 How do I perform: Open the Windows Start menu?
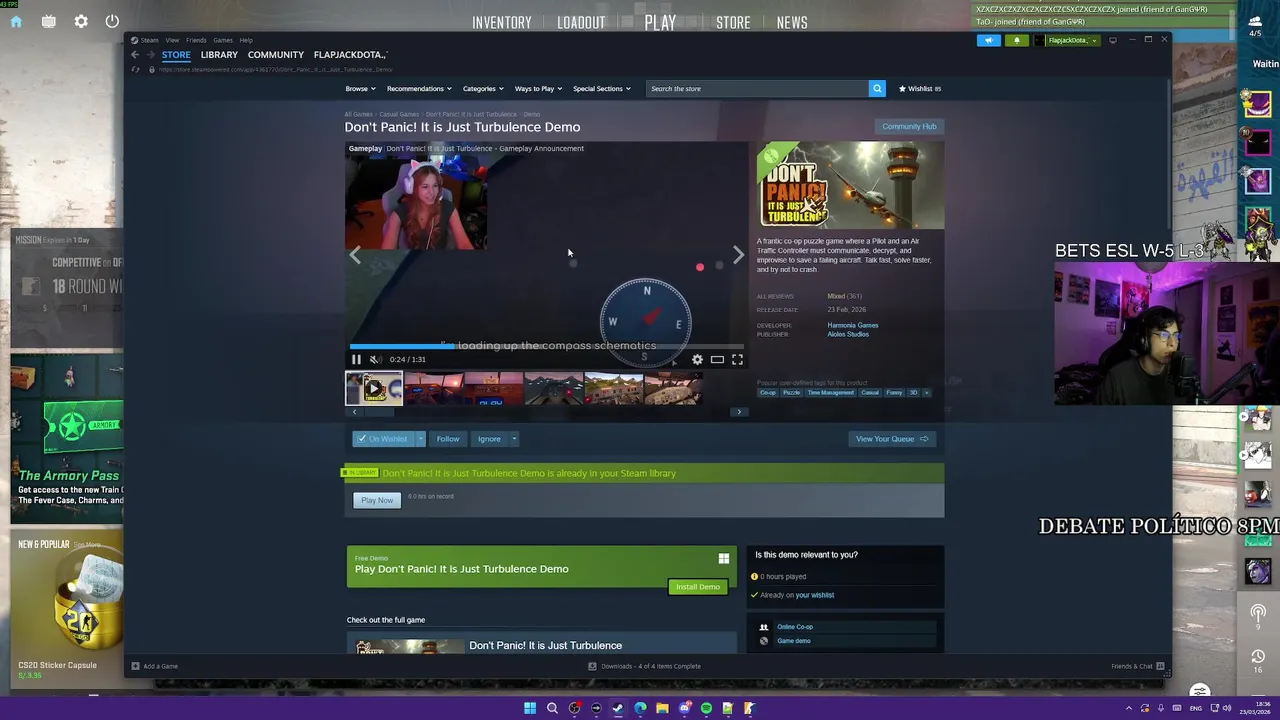pyautogui.click(x=530, y=708)
